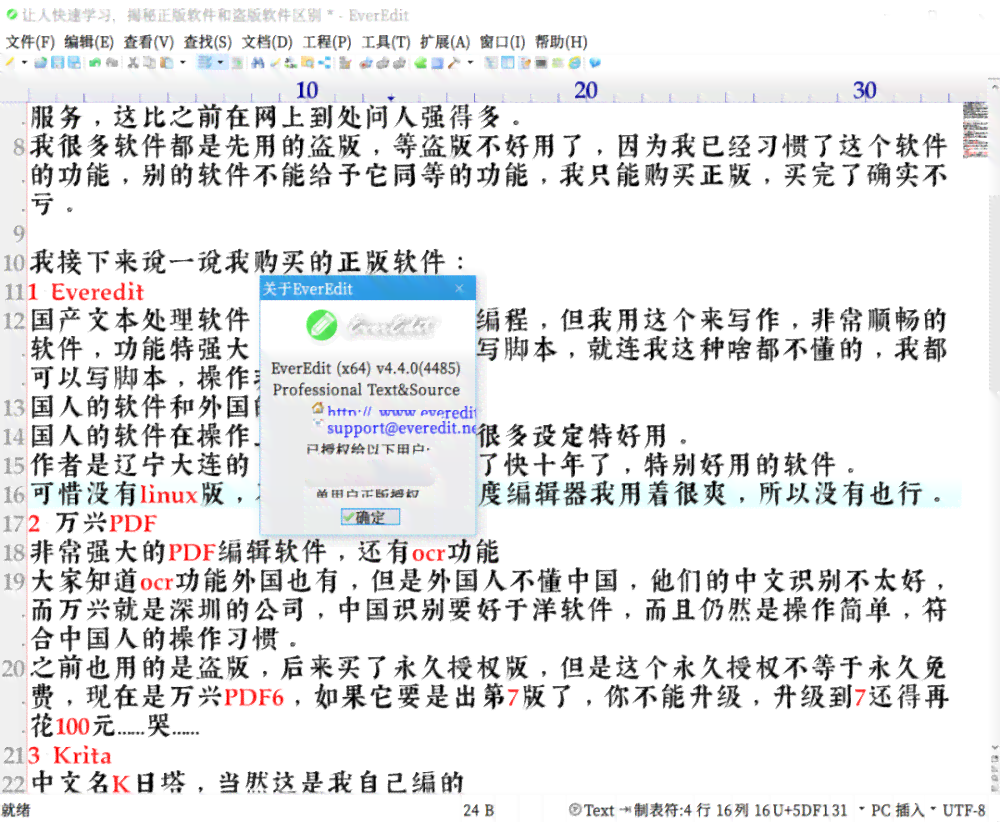Expand the Paste options dropdown arrow

(182, 63)
